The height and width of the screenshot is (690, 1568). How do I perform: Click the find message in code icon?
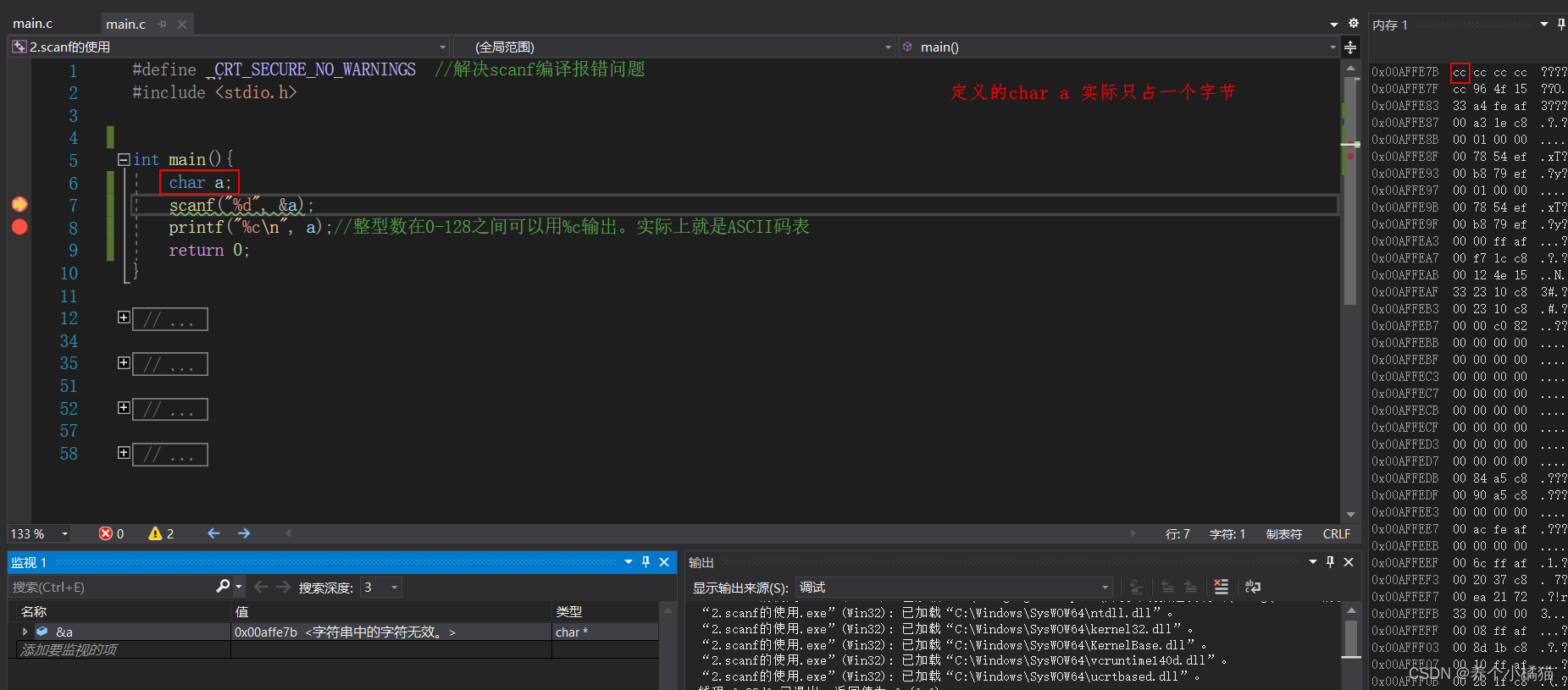[1136, 587]
